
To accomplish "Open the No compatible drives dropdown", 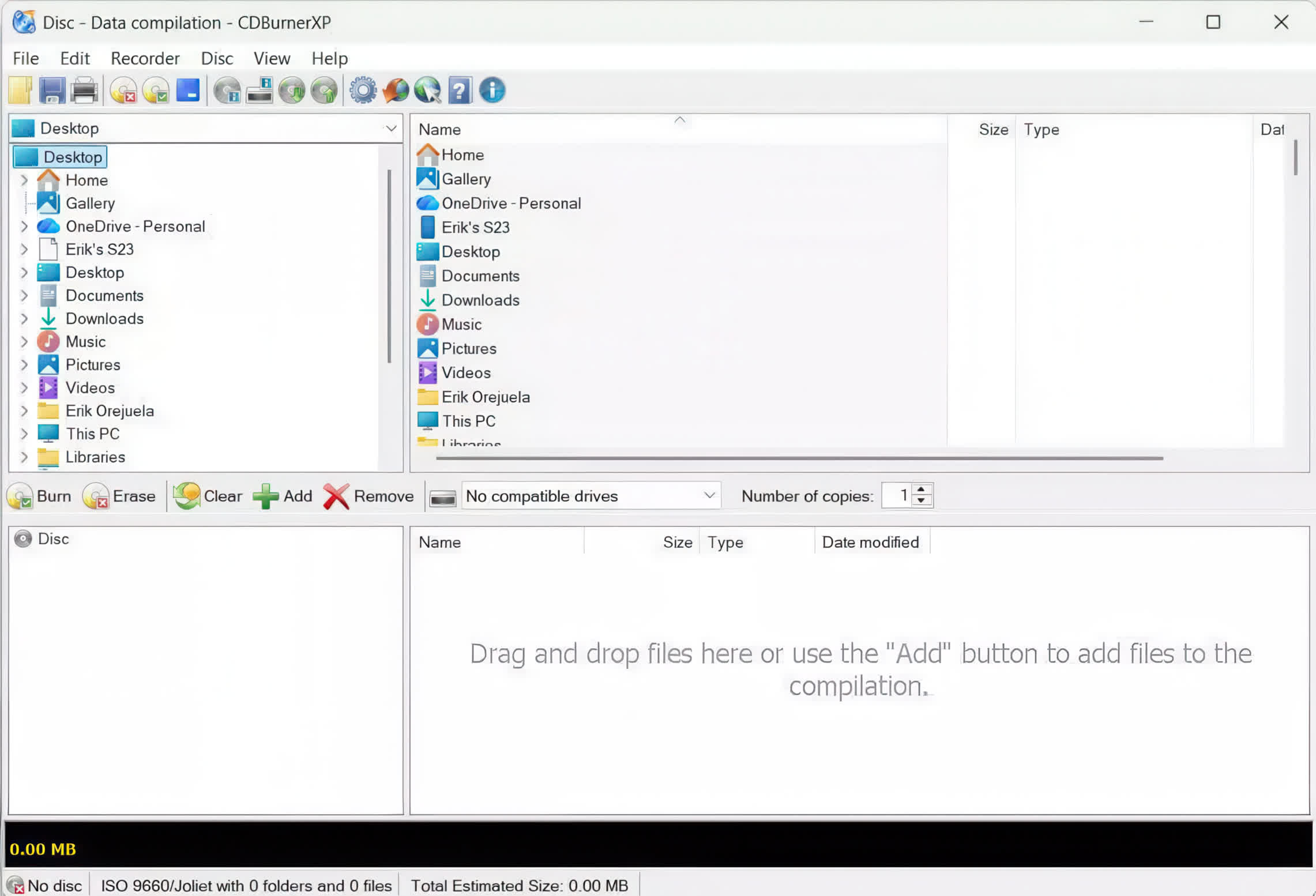I will [591, 496].
